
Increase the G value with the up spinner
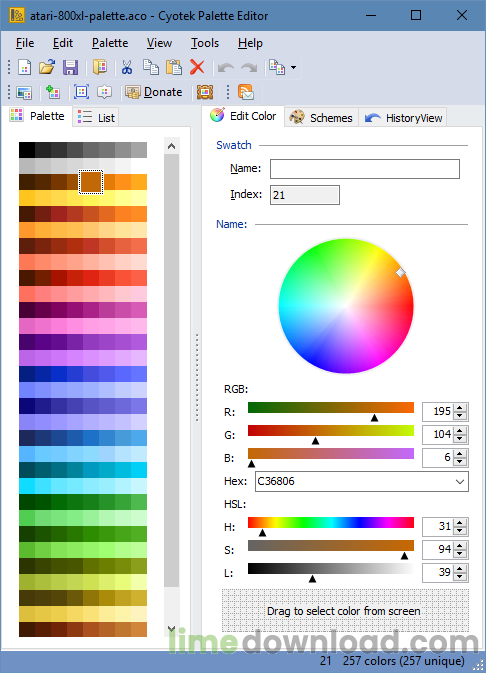click(x=460, y=431)
